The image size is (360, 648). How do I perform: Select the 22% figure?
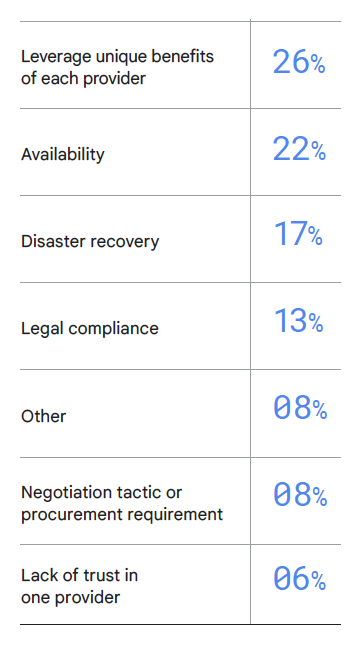299,149
